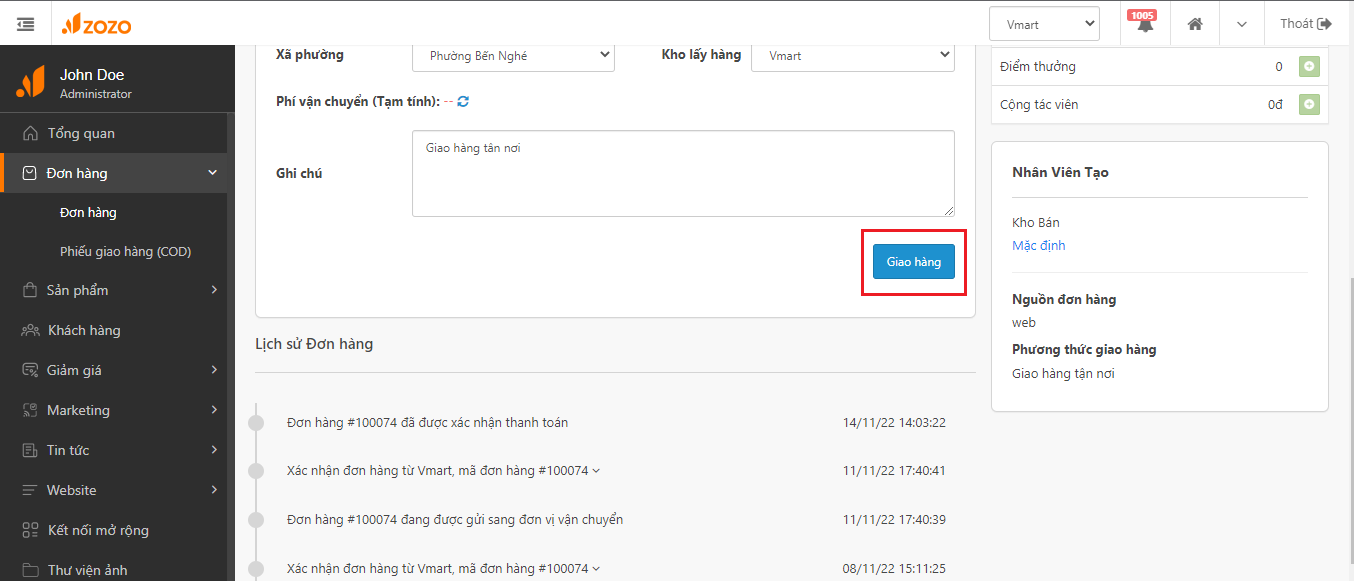Click the Website lines icon

click(29, 490)
